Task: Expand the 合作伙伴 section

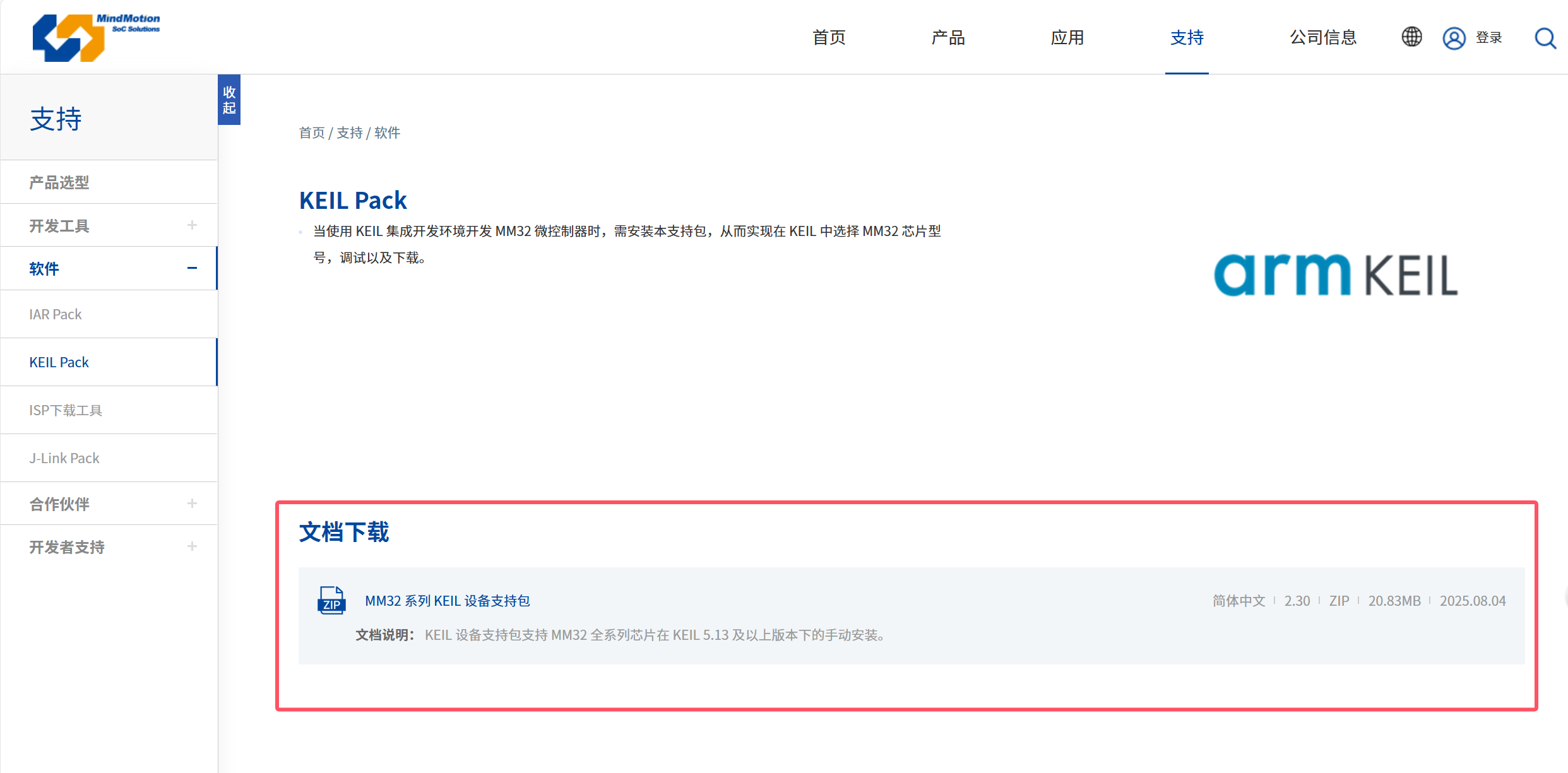Action: [x=192, y=504]
